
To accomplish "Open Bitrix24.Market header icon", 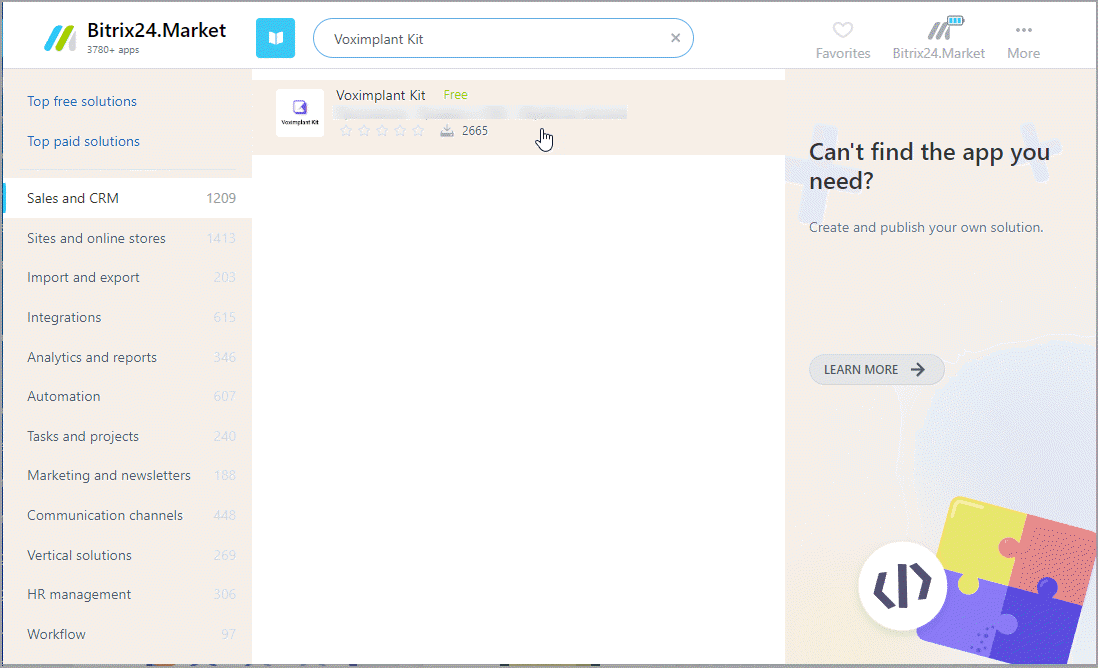I will click(x=945, y=29).
